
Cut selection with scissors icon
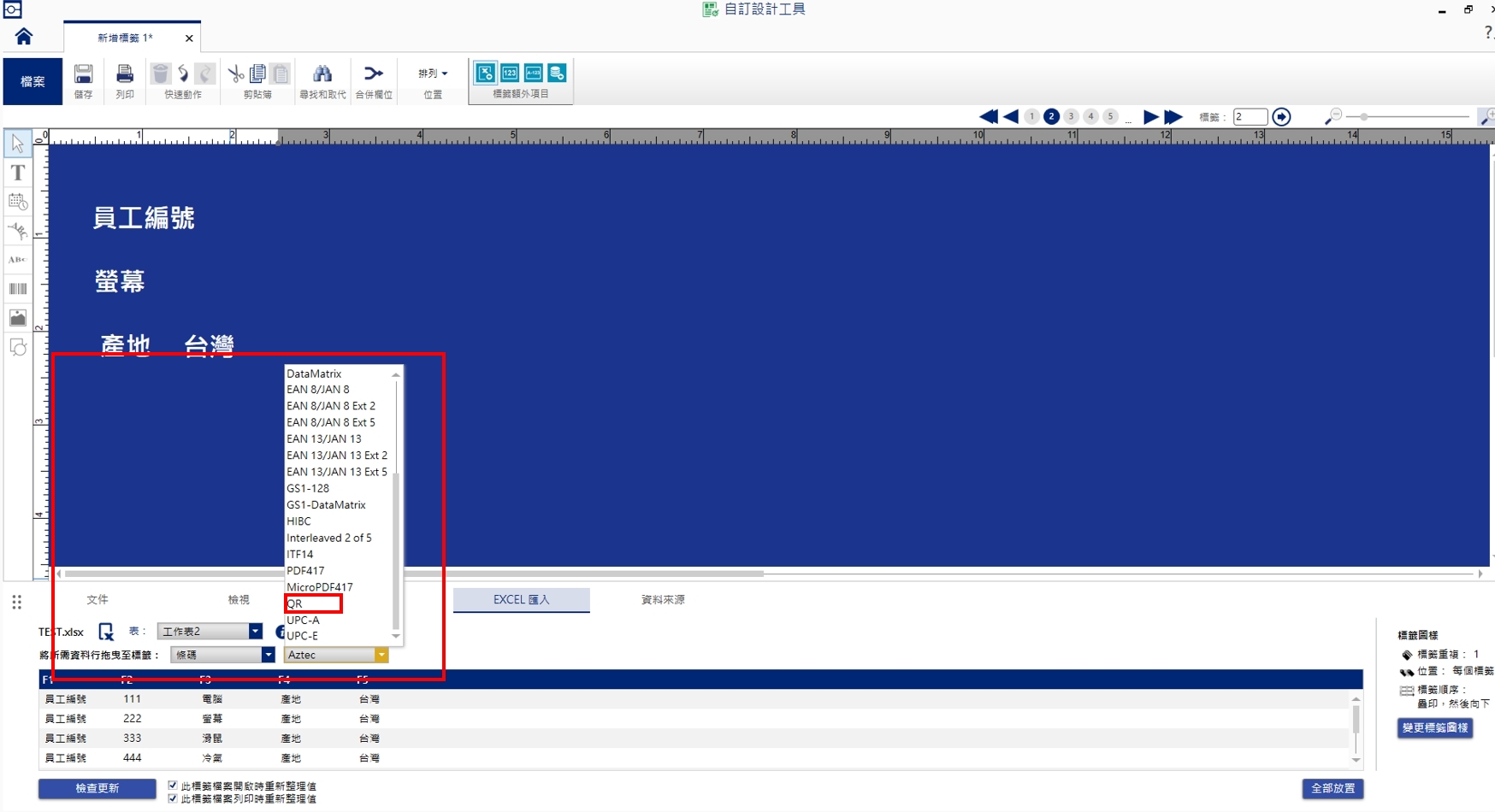[236, 74]
